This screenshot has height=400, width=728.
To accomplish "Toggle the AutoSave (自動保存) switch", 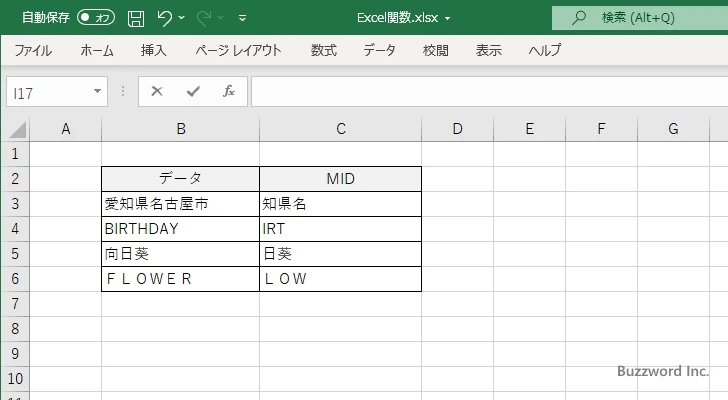I will coord(96,18).
